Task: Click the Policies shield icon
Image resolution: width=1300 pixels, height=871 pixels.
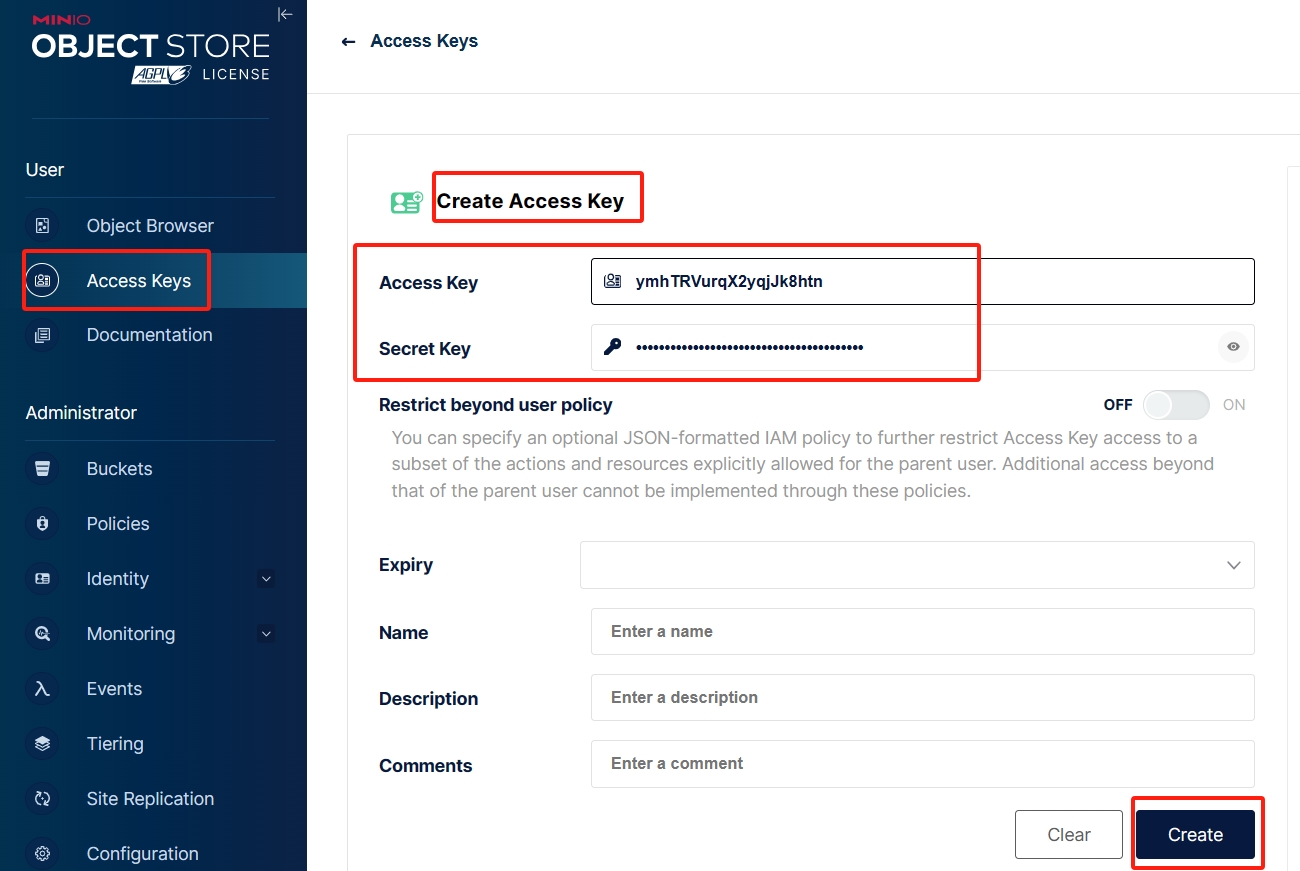Action: coord(43,524)
